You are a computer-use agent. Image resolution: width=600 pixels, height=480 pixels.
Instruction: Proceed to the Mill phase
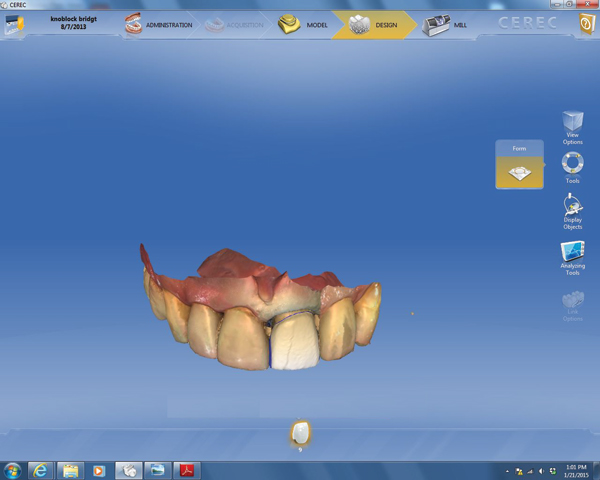[x=445, y=24]
